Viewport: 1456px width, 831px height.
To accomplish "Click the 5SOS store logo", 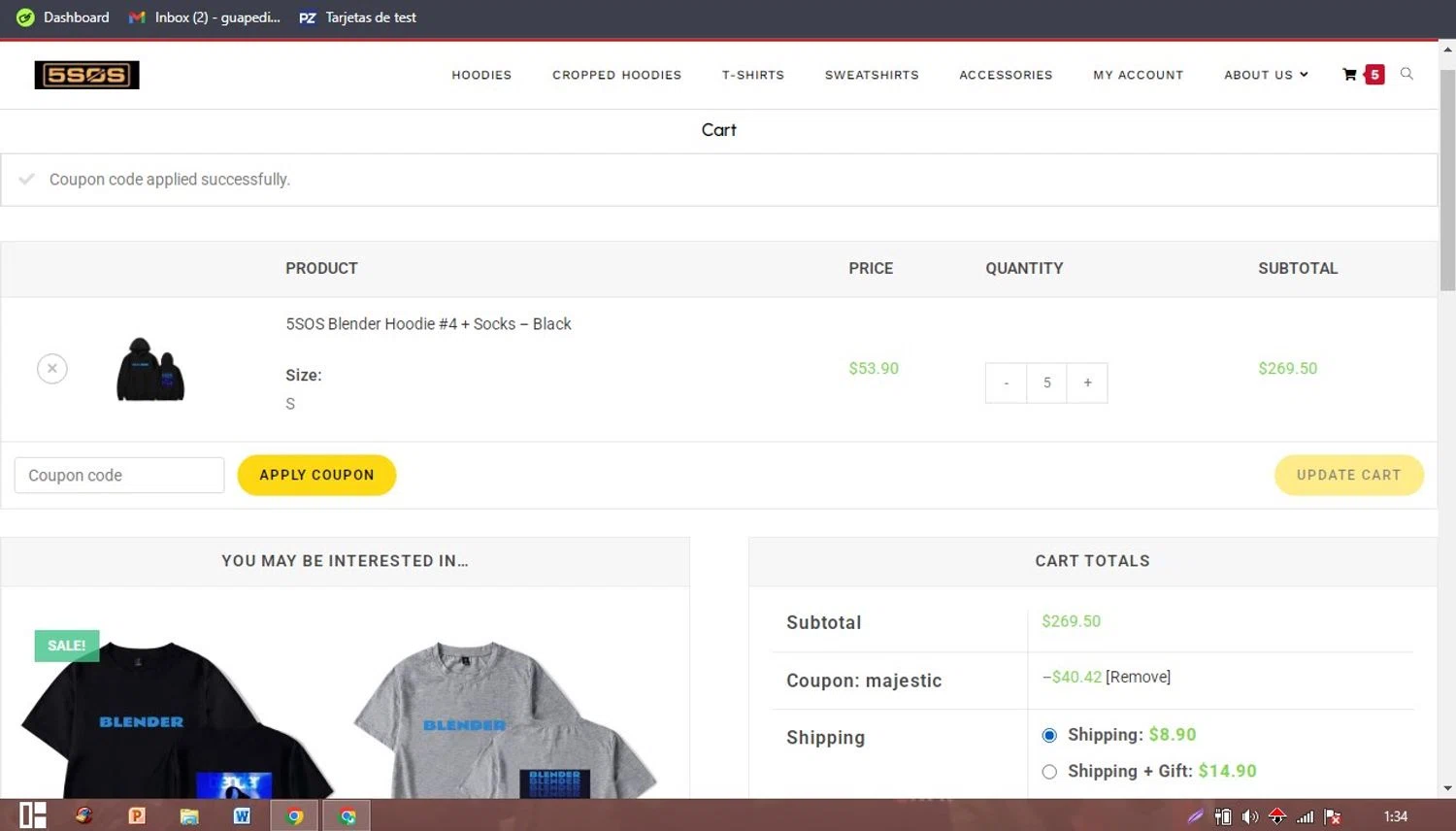I will 86,75.
